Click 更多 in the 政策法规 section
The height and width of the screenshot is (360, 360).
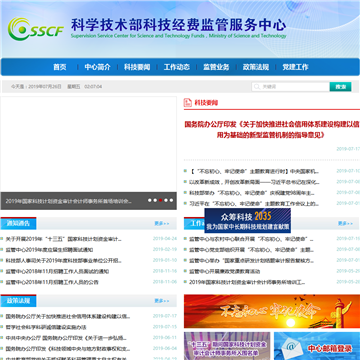(x=162, y=301)
